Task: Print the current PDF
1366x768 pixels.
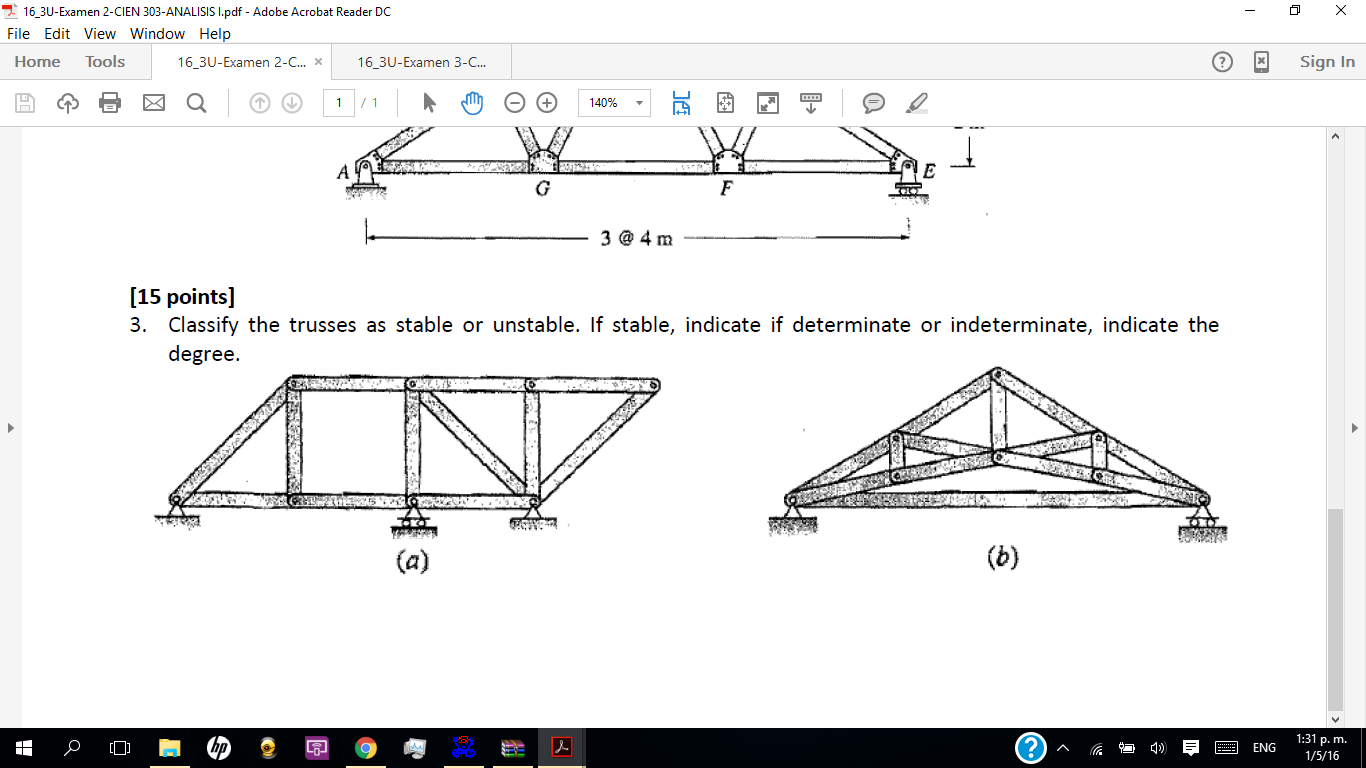Action: click(110, 102)
